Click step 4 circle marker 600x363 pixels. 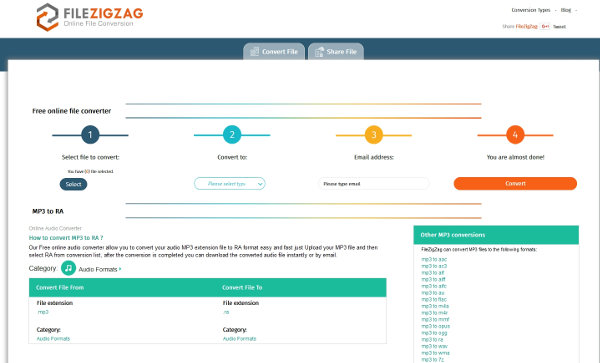click(x=515, y=135)
